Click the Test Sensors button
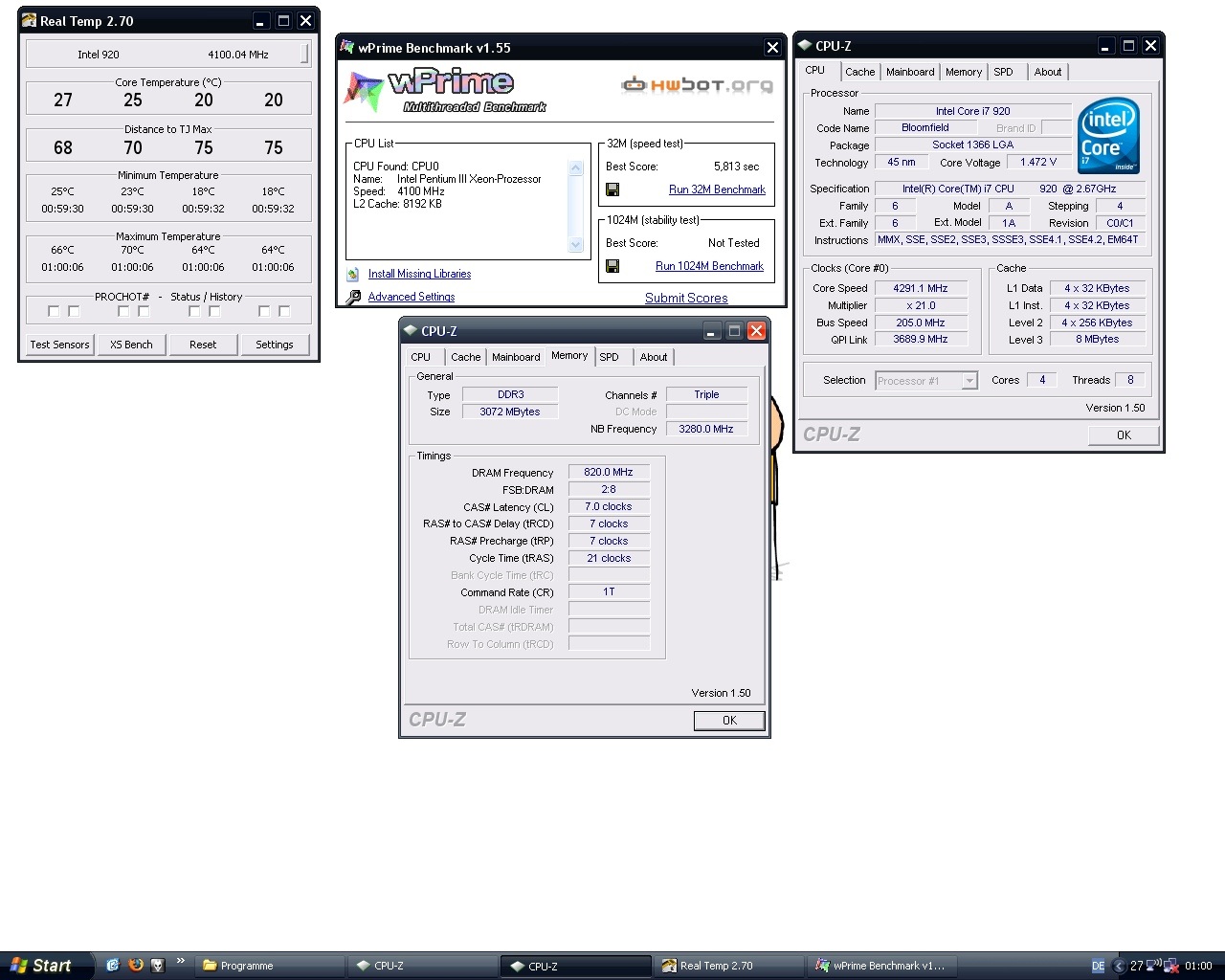Viewport: 1225px width, 980px height. point(59,345)
